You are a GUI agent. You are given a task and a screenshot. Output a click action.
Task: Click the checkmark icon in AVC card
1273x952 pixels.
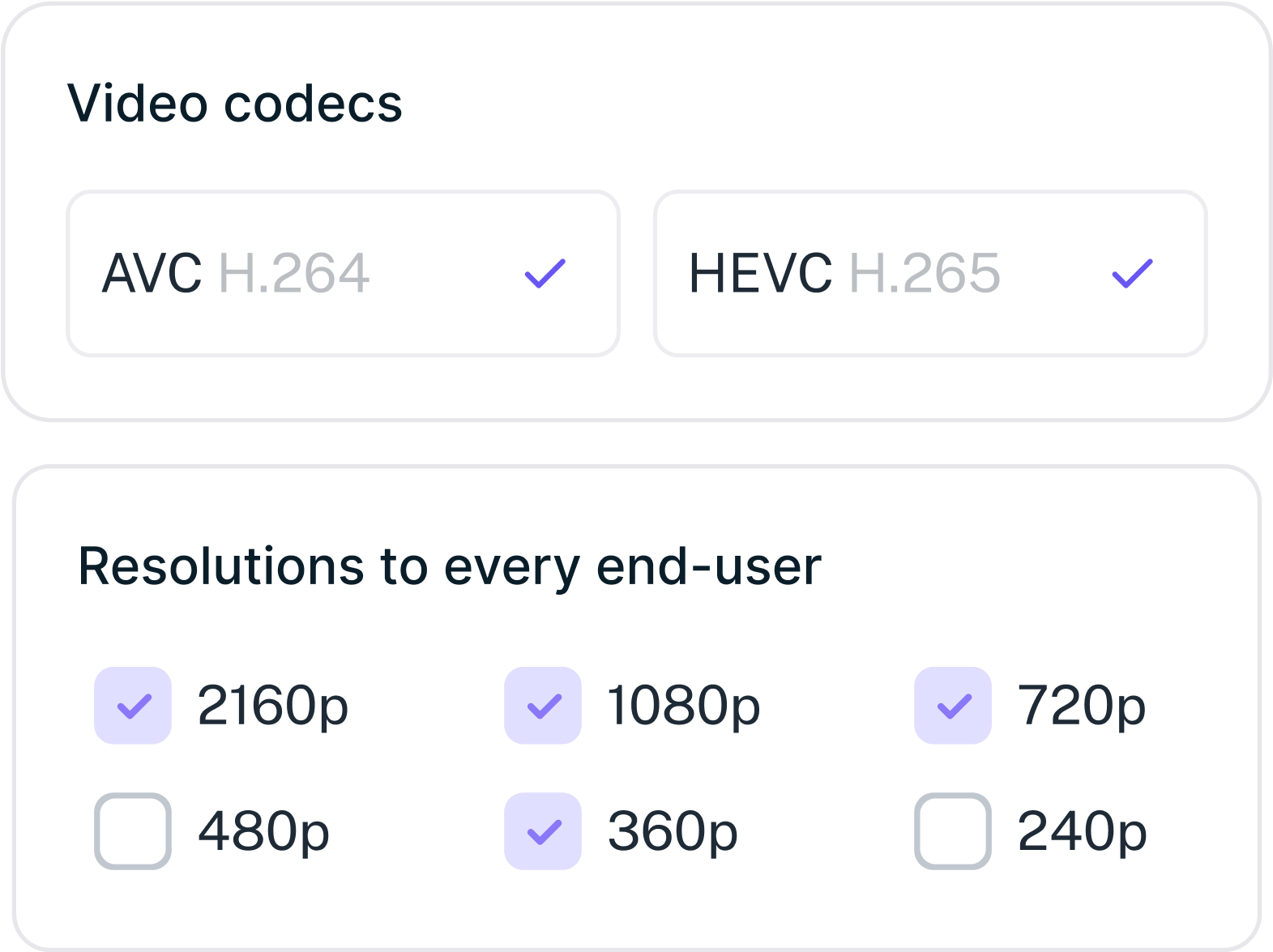pyautogui.click(x=545, y=274)
